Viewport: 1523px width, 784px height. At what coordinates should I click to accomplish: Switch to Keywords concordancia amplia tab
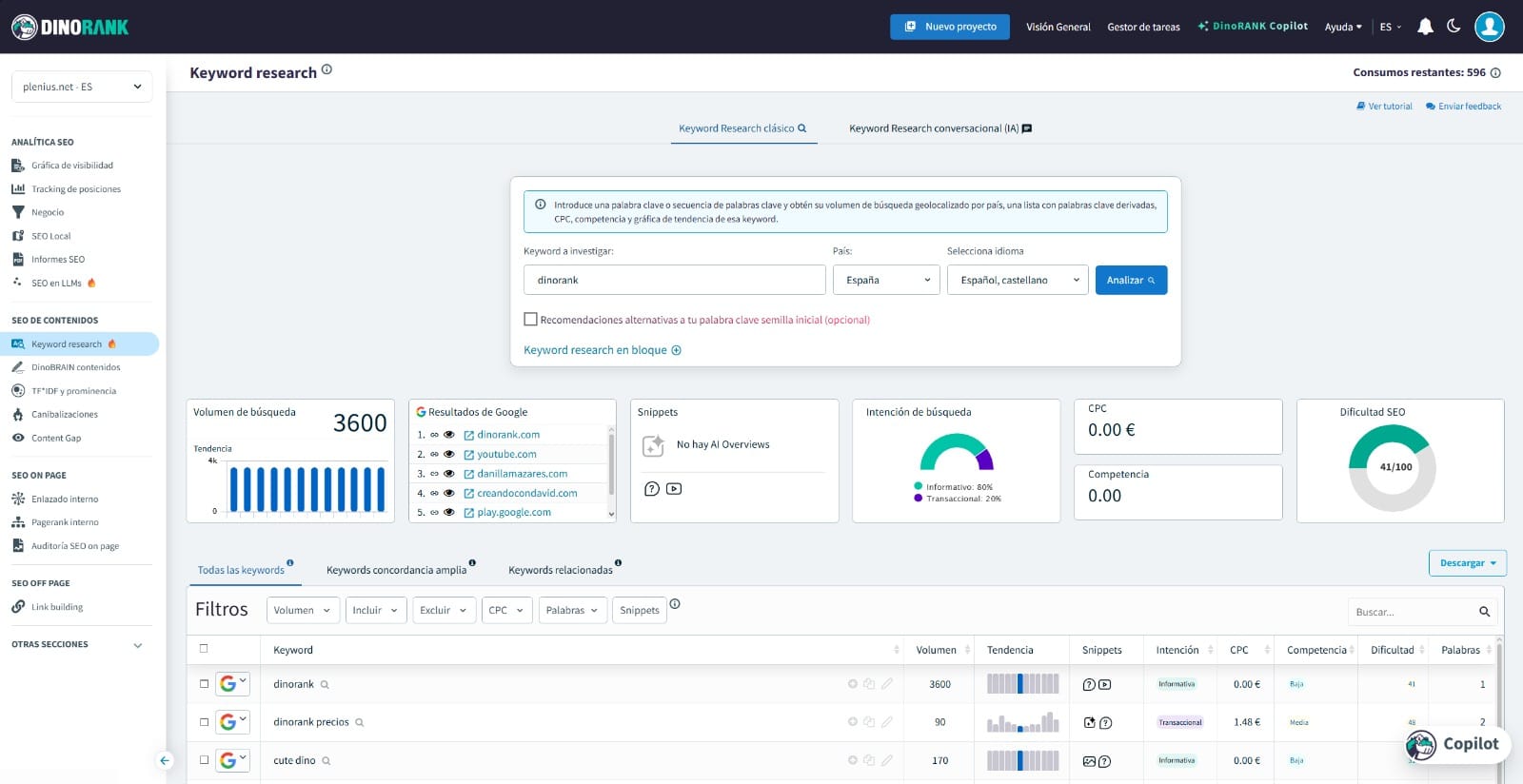(397, 570)
